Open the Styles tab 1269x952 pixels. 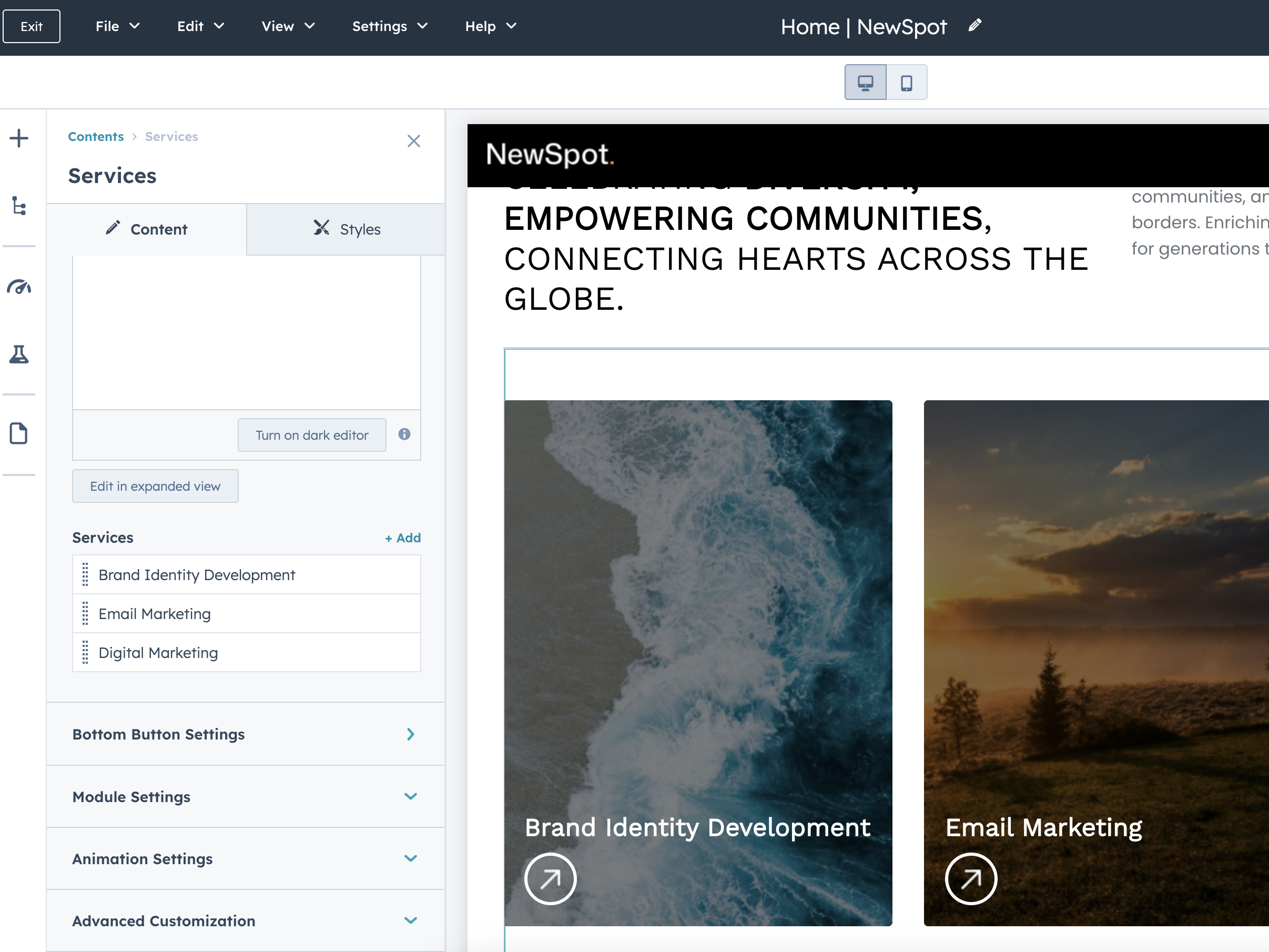coord(346,229)
